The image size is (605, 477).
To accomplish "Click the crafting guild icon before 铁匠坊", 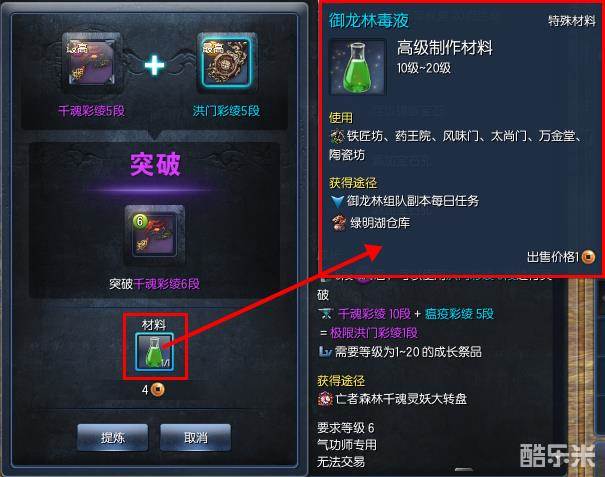I will (337, 136).
